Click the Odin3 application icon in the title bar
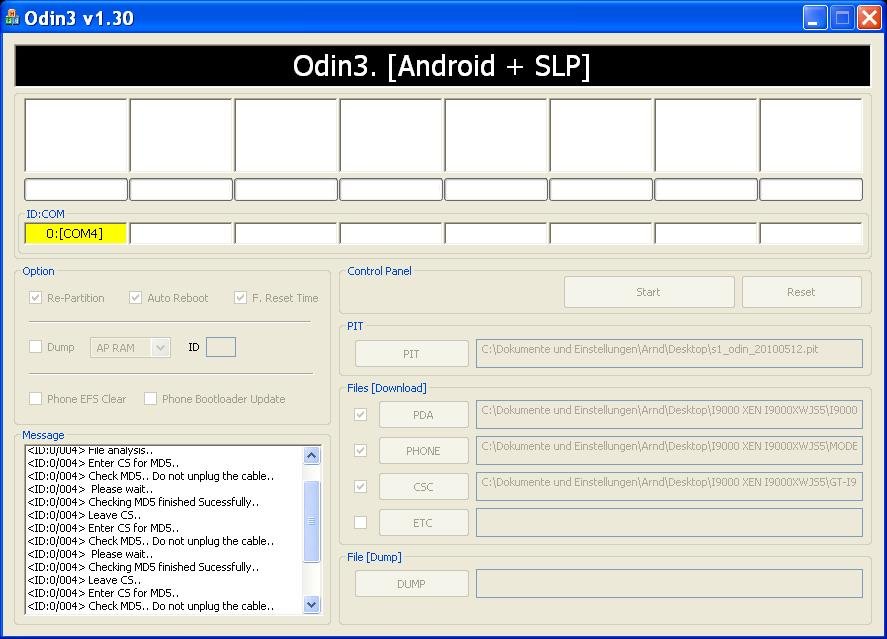The width and height of the screenshot is (887, 639). coord(12,18)
